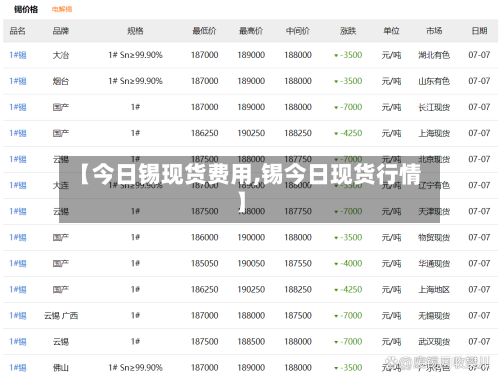The width and height of the screenshot is (500, 380).
Task: Click the middle price 187550
Action: coord(298,263)
